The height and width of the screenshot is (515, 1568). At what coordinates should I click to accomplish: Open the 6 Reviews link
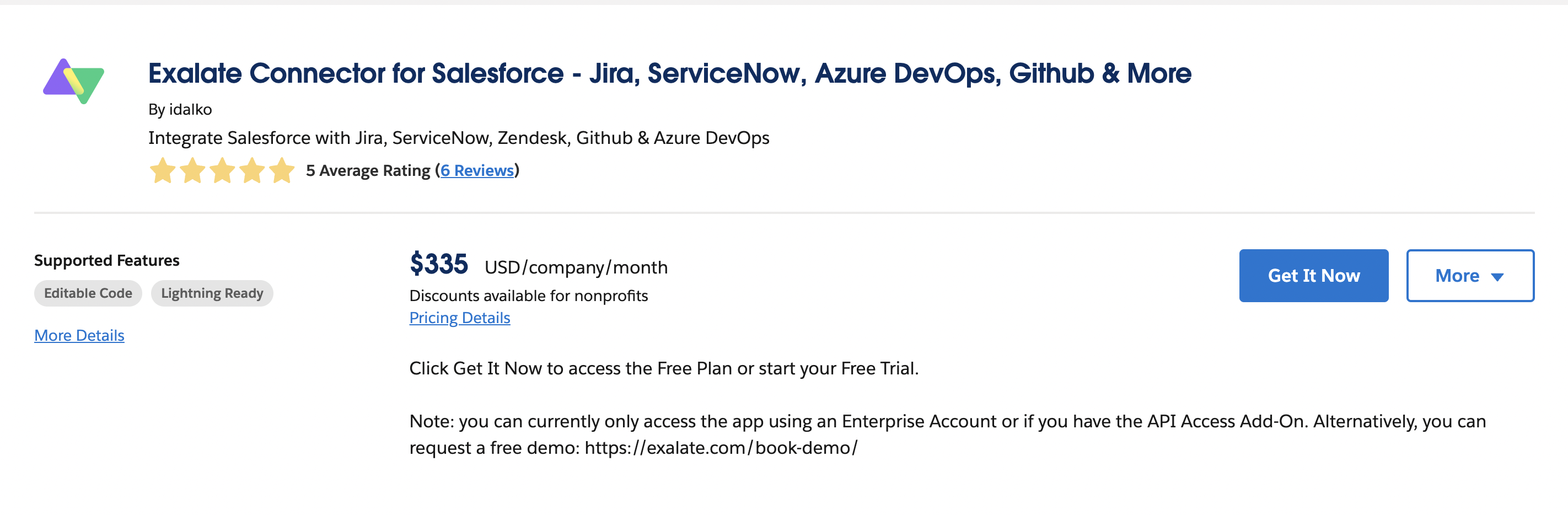click(477, 171)
